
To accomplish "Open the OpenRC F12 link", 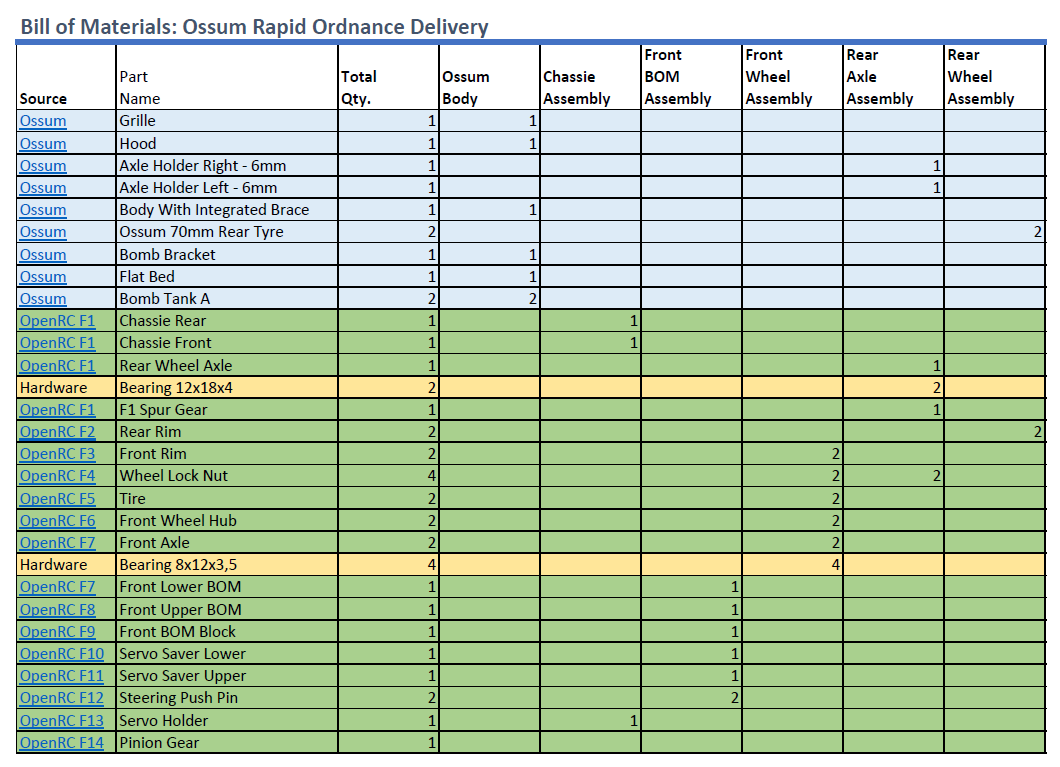I will coord(62,698).
